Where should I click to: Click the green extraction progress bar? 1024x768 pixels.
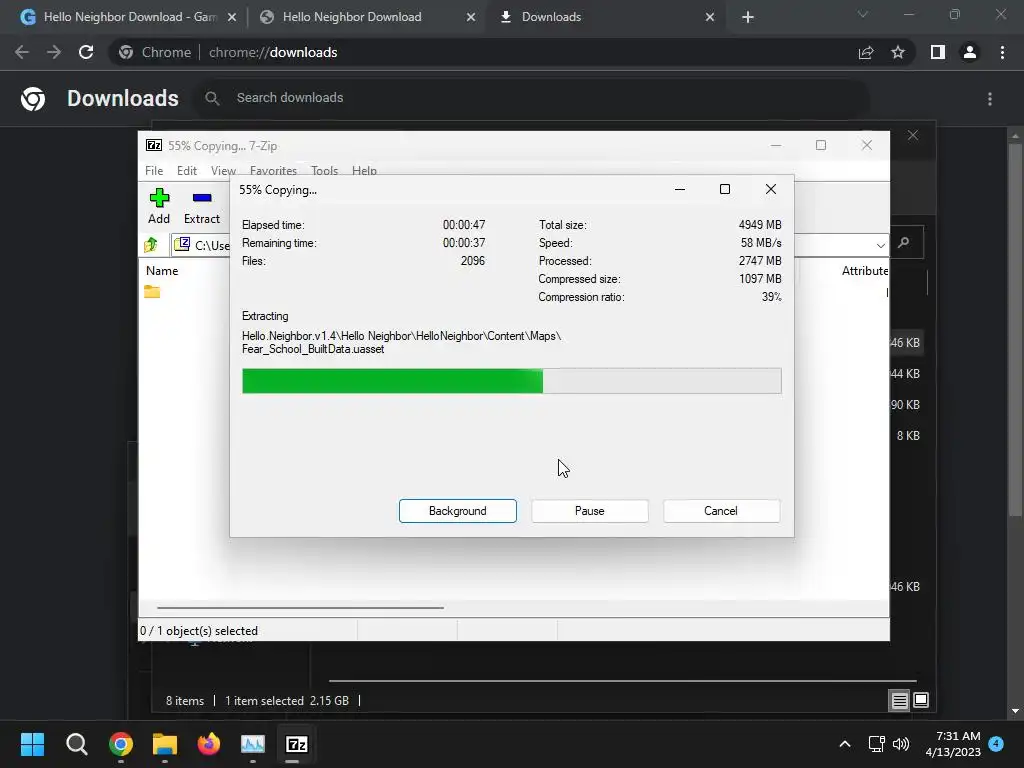(x=511, y=381)
